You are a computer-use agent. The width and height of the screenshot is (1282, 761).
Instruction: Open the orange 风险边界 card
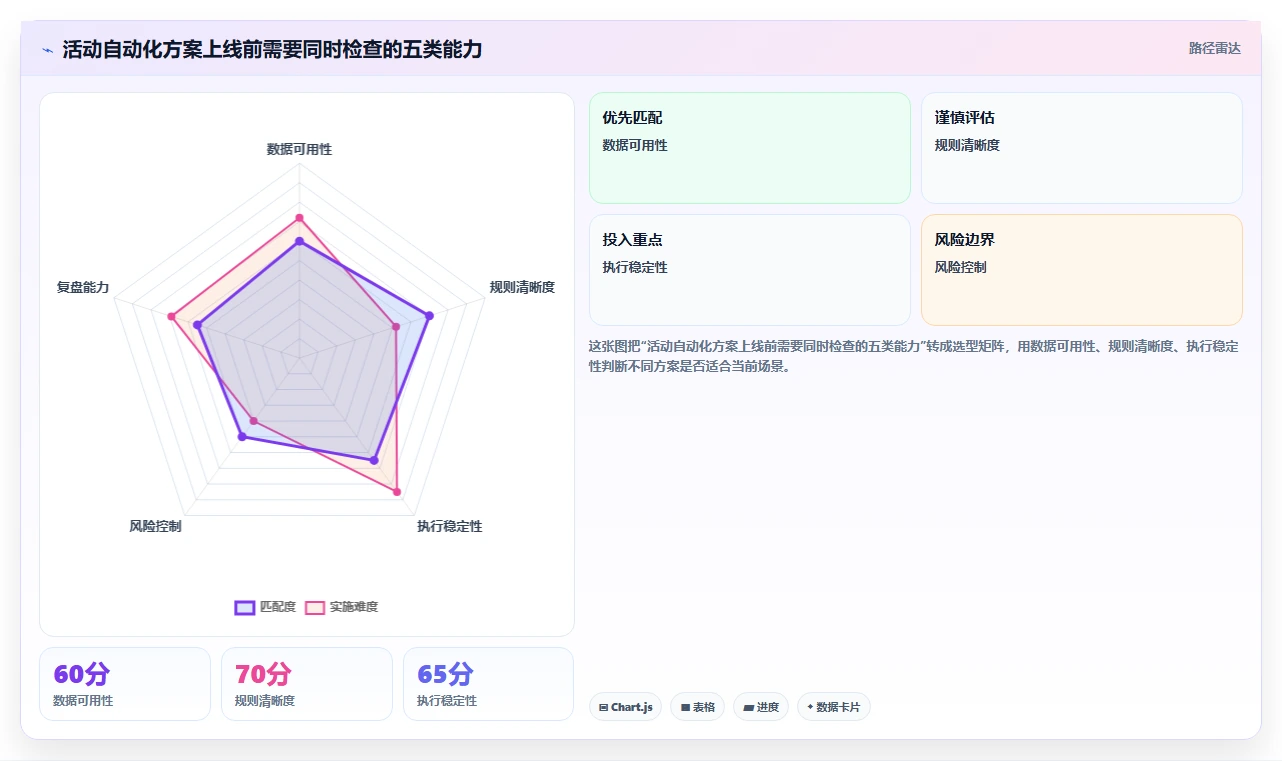coord(1082,270)
